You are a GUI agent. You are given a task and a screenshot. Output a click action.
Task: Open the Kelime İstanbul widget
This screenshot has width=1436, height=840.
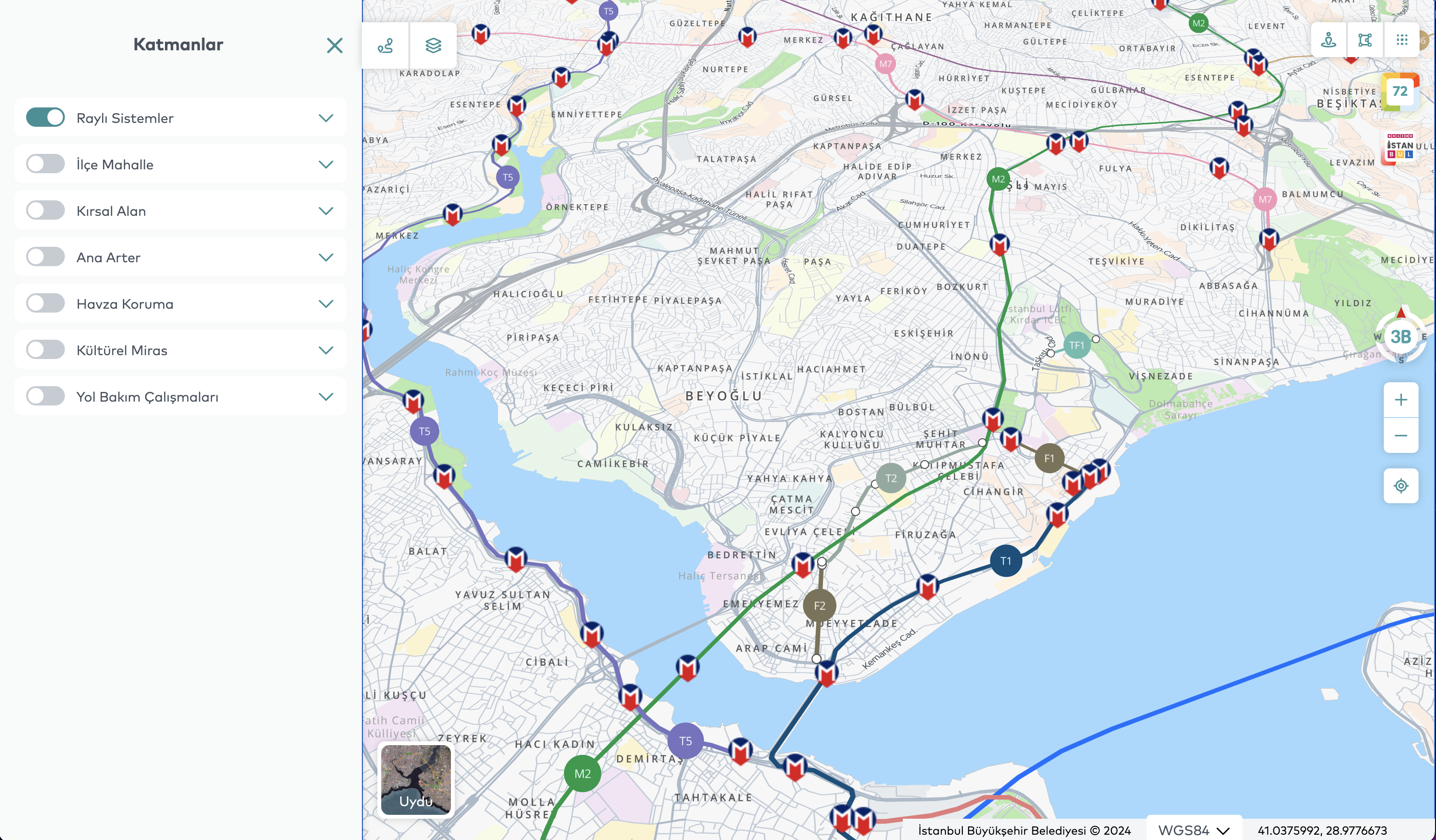pyautogui.click(x=1400, y=147)
